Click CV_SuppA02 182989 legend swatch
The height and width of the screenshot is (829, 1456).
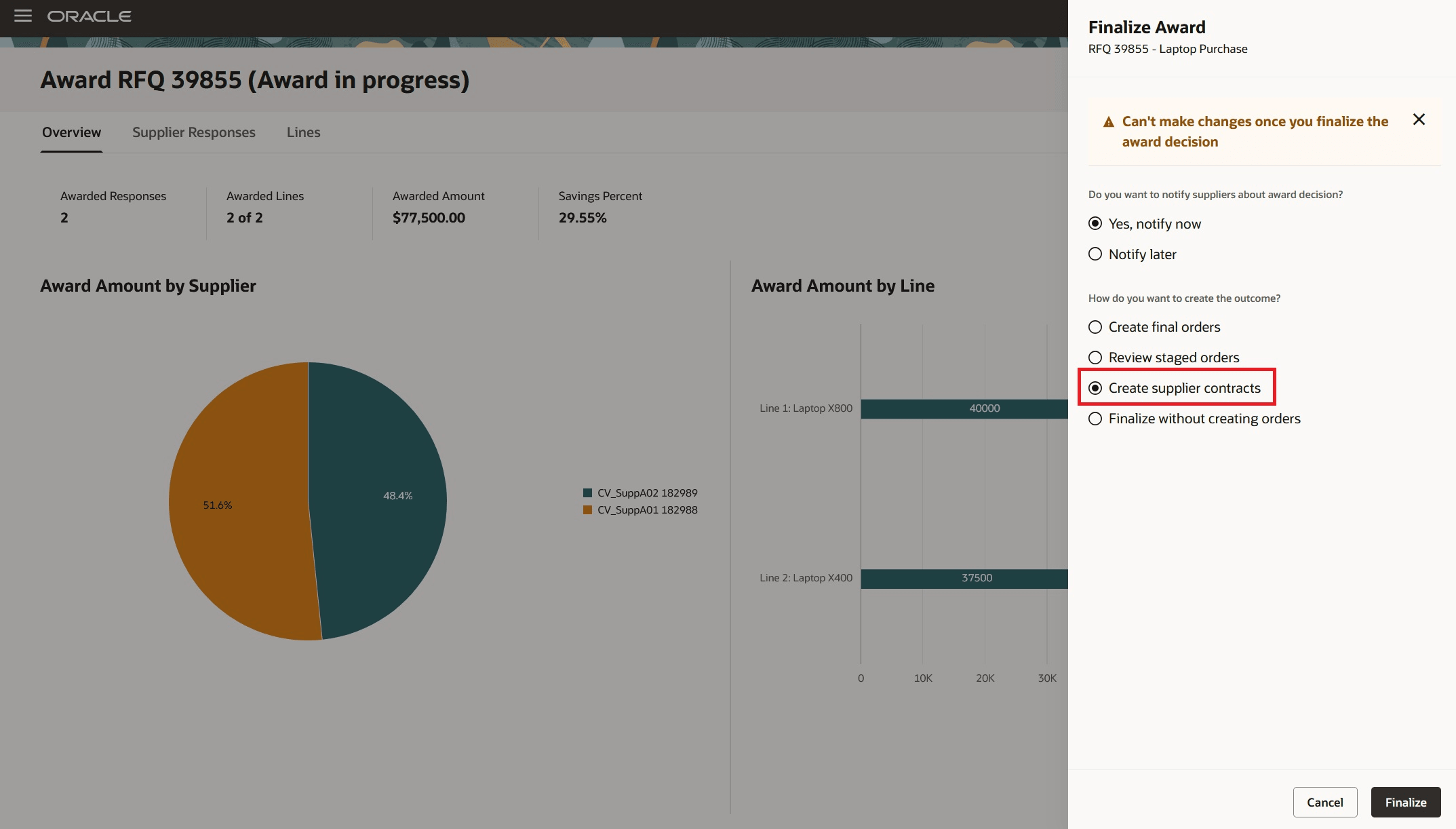[x=588, y=493]
